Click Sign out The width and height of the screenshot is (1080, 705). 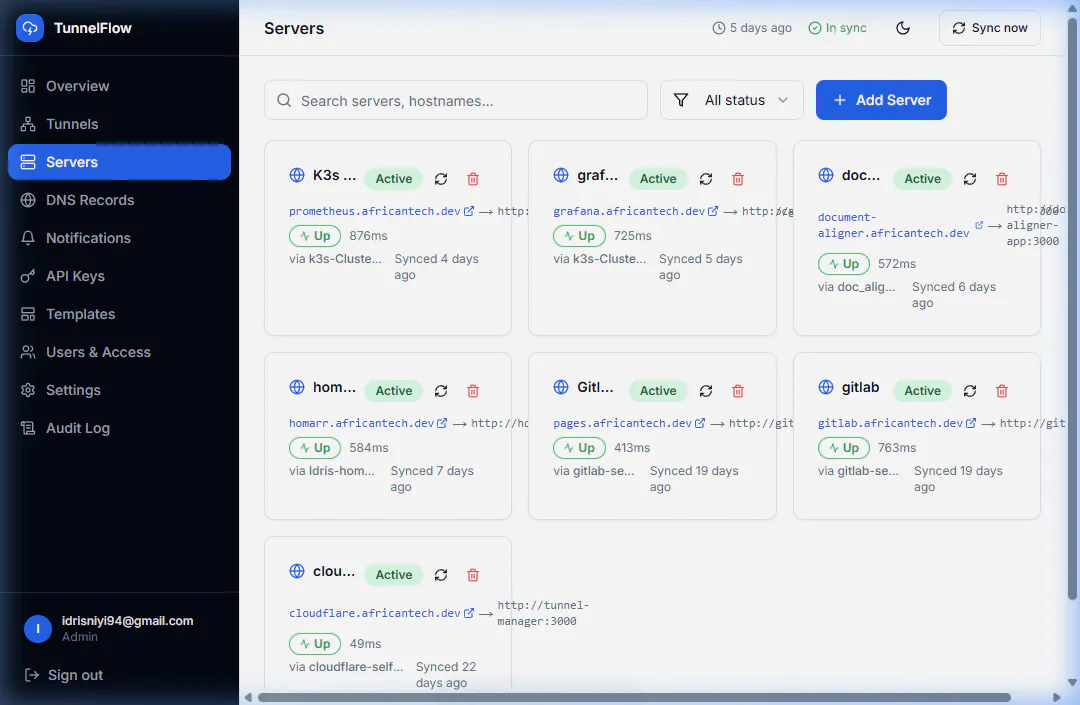pos(63,675)
